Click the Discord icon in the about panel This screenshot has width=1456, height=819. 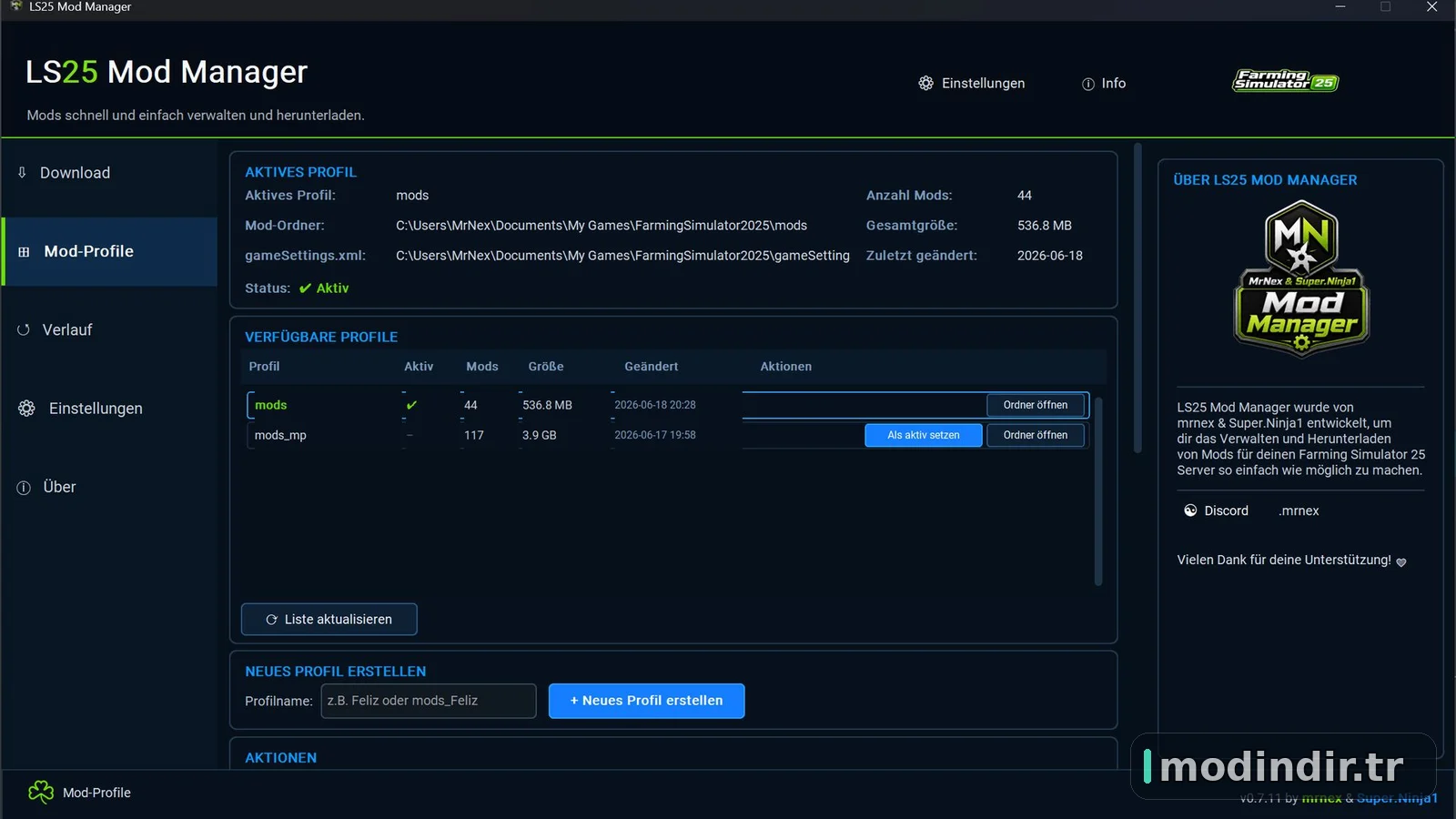click(x=1190, y=511)
